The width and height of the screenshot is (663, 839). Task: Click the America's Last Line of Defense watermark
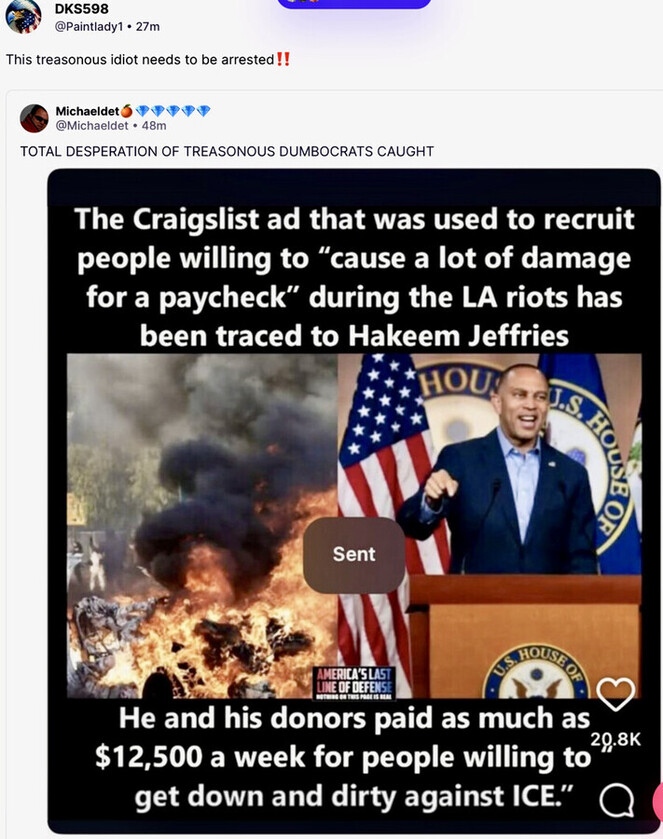(x=355, y=680)
